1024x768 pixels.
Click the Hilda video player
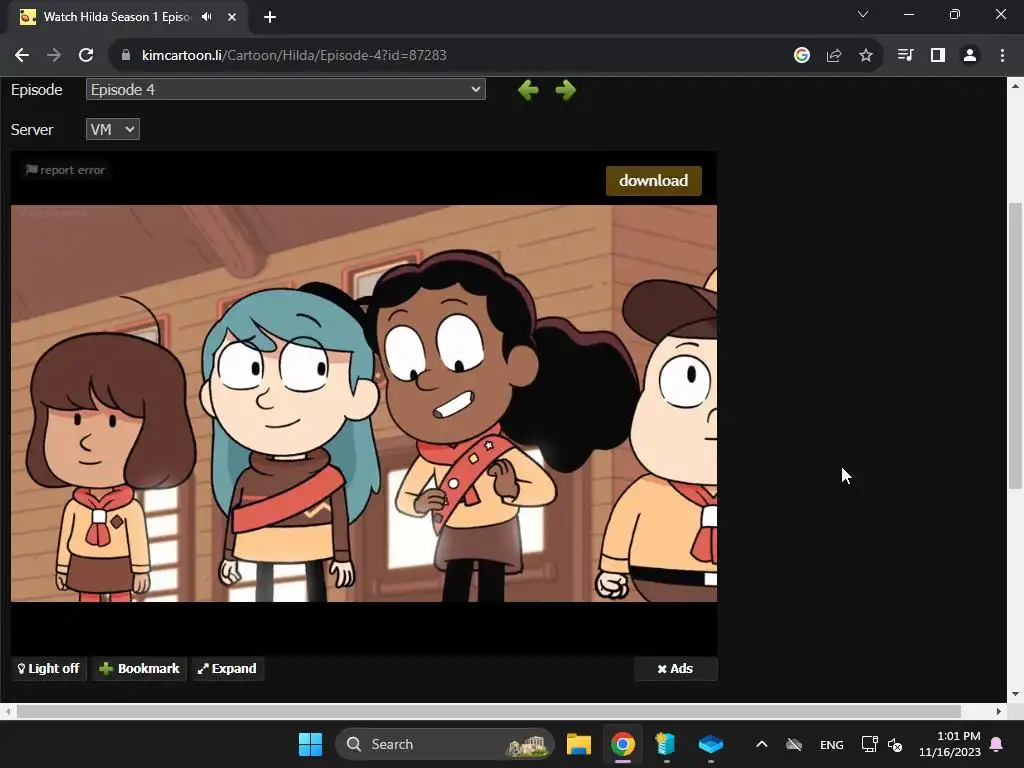(364, 403)
